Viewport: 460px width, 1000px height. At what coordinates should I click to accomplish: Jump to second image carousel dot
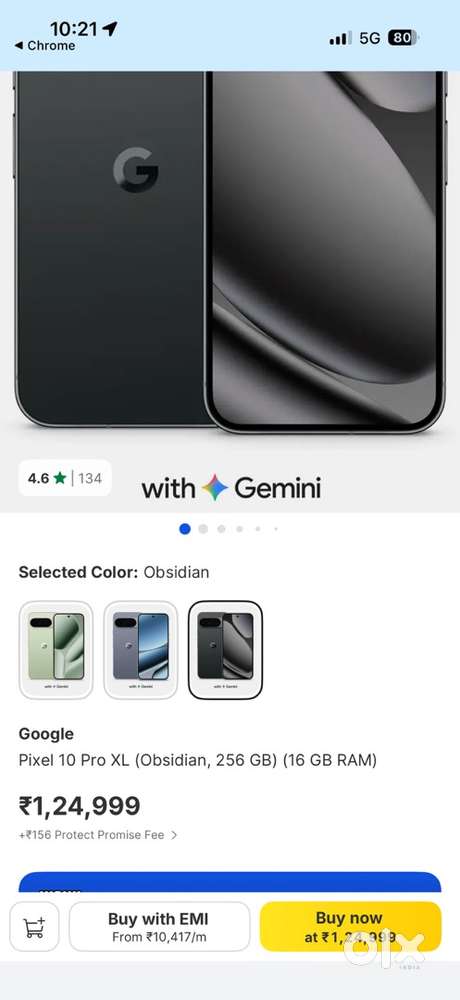203,529
